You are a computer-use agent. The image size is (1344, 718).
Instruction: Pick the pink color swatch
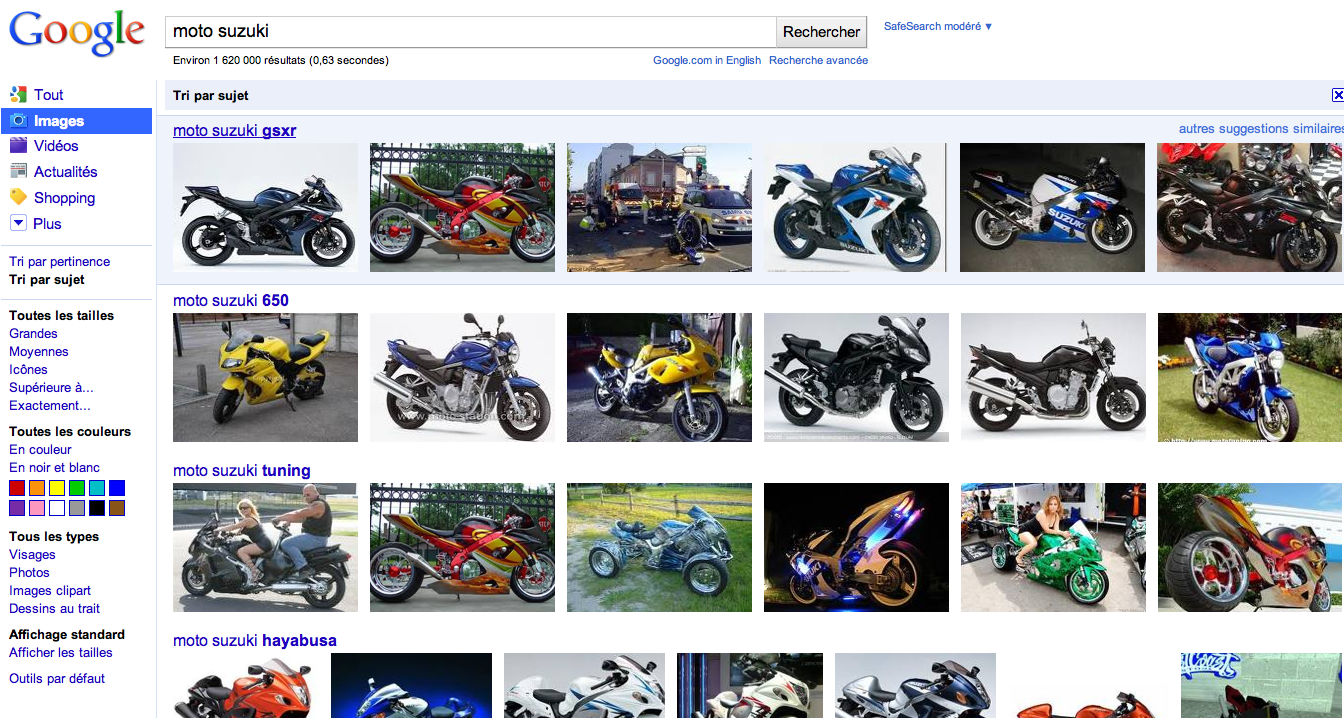coord(37,508)
